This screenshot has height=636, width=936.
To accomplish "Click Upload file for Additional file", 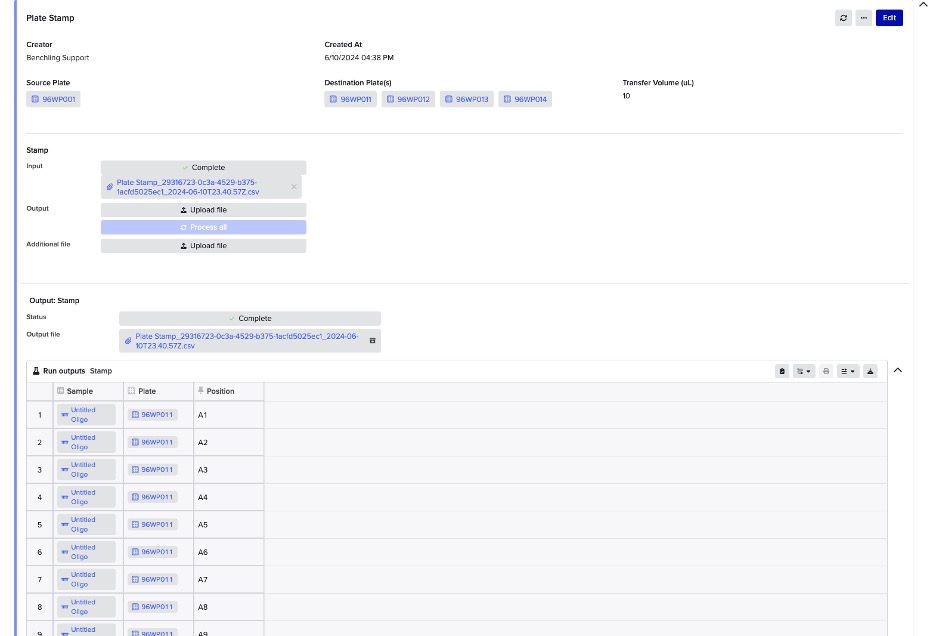I will click(204, 245).
